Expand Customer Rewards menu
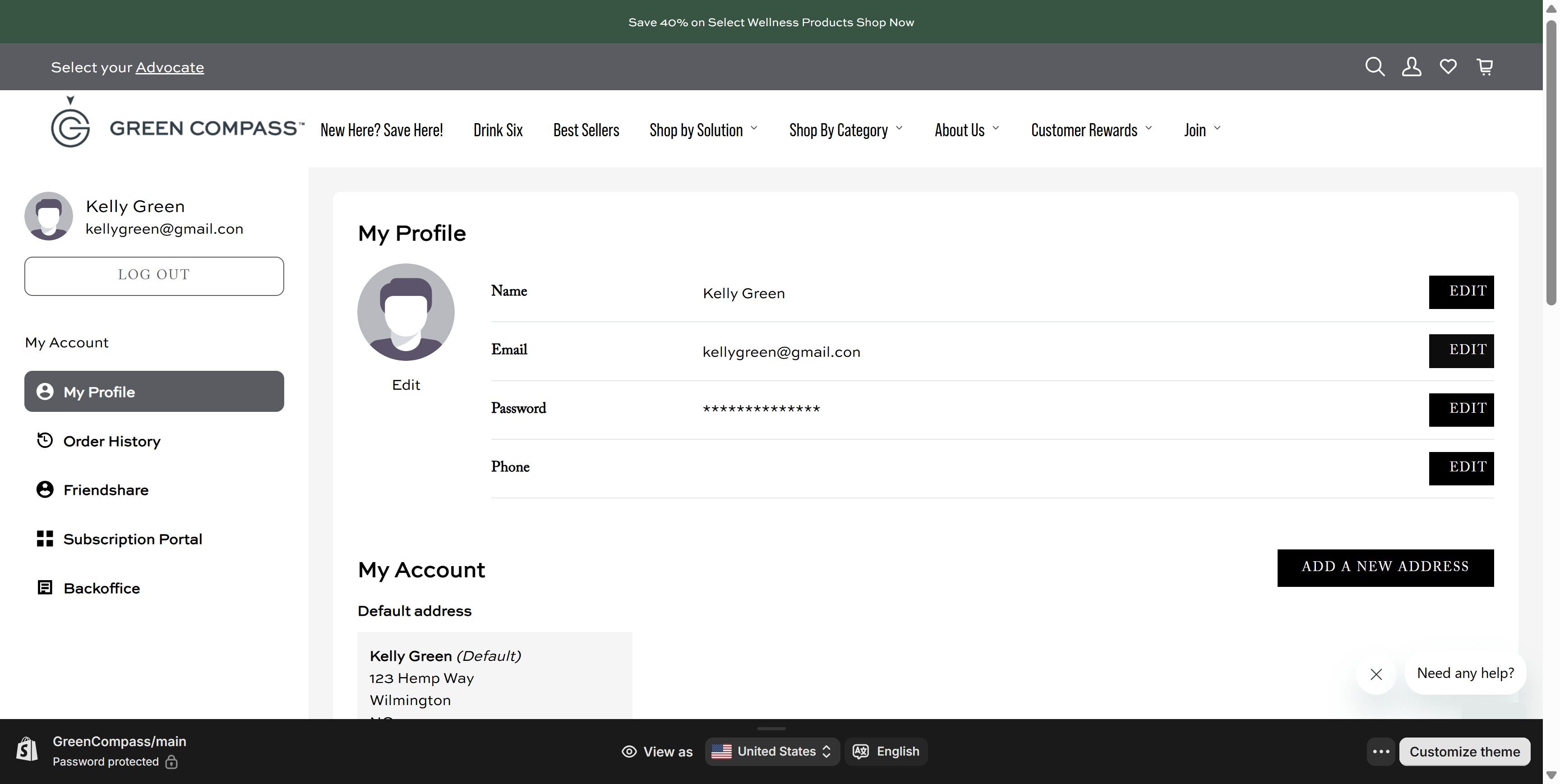 click(x=1091, y=130)
